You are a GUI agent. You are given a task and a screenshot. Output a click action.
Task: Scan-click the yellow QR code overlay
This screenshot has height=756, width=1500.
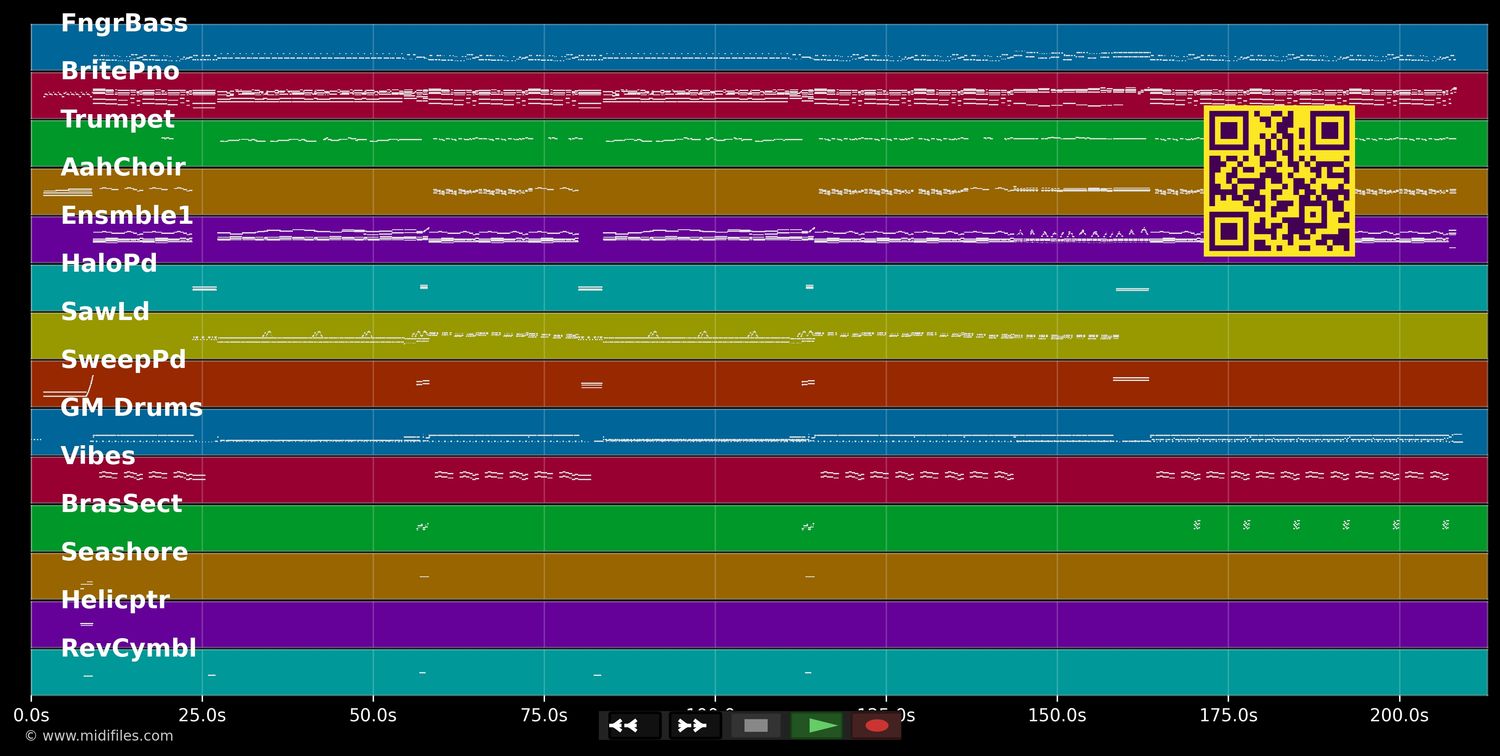pos(1278,181)
